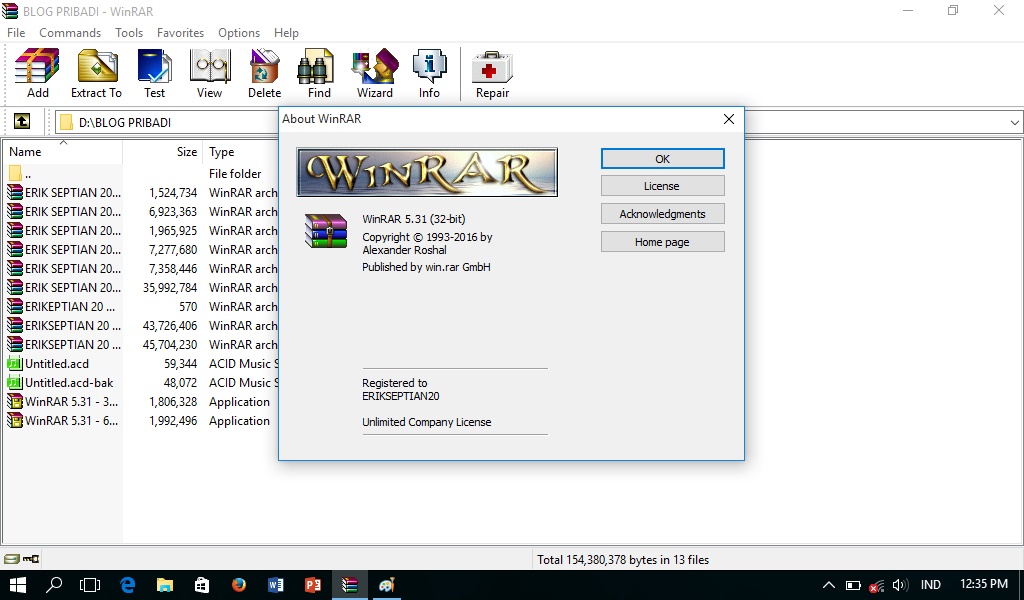
Task: Open the File menu
Action: 16,33
